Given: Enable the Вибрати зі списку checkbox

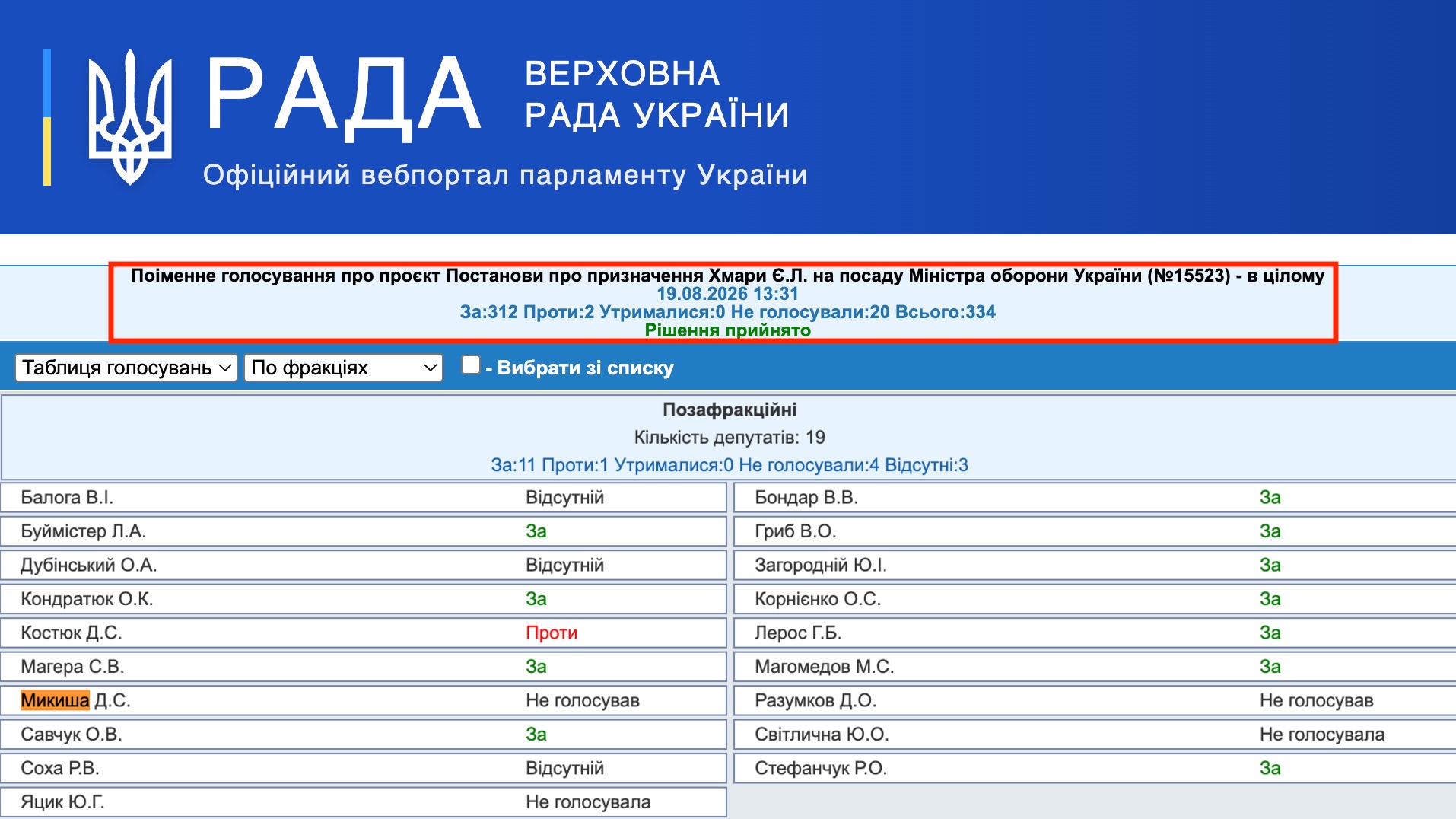Looking at the screenshot, I should click(x=471, y=365).
